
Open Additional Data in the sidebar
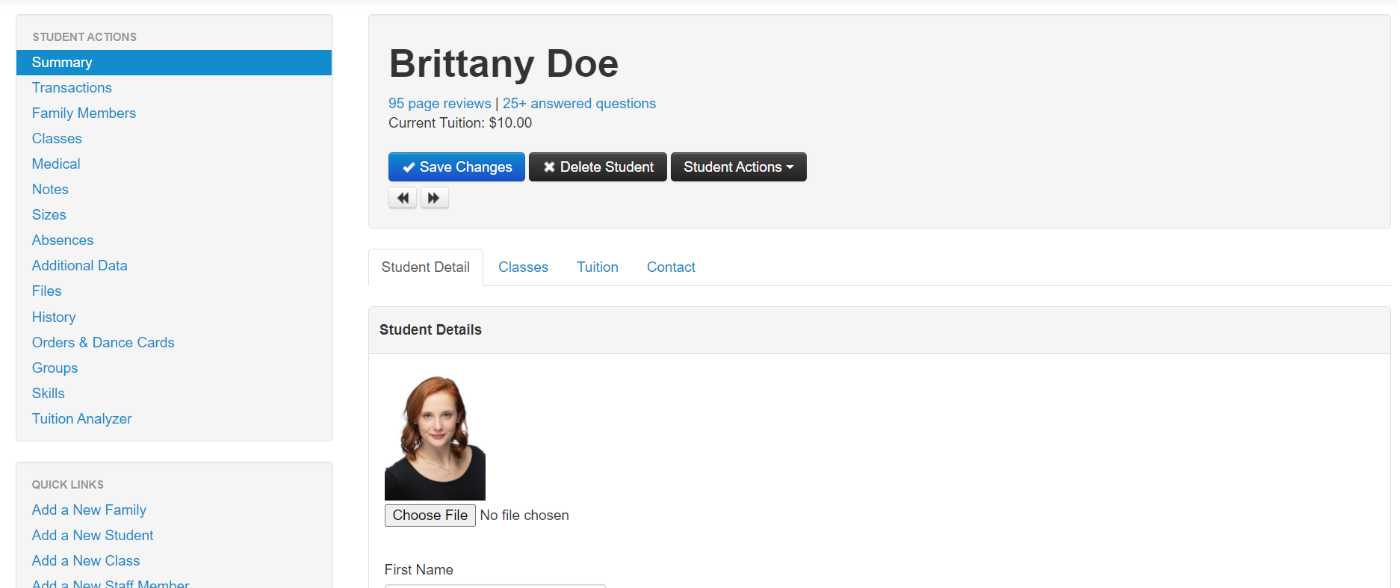[x=80, y=266]
